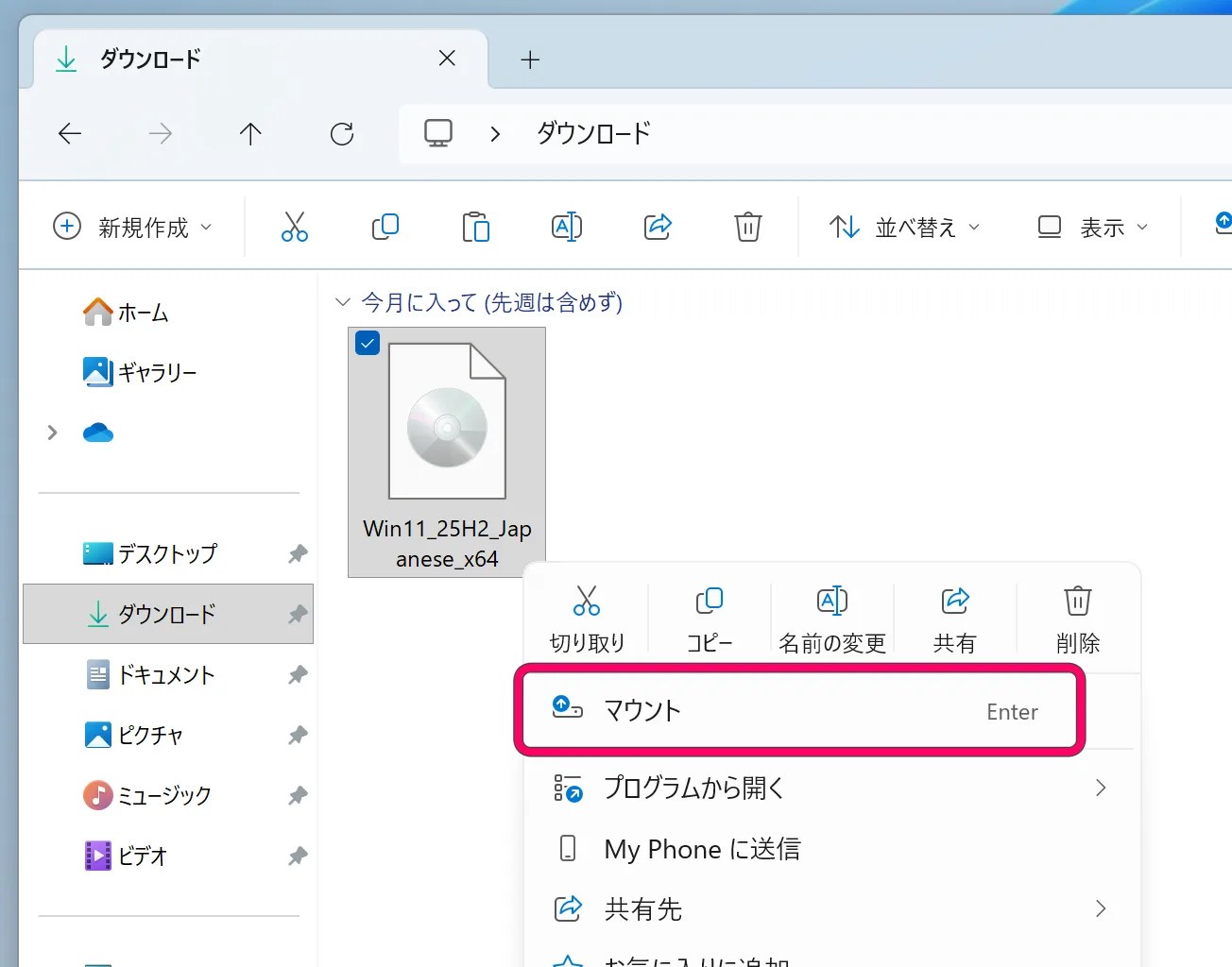Open the 表示 dropdown
This screenshot has width=1232, height=967.
[1094, 227]
